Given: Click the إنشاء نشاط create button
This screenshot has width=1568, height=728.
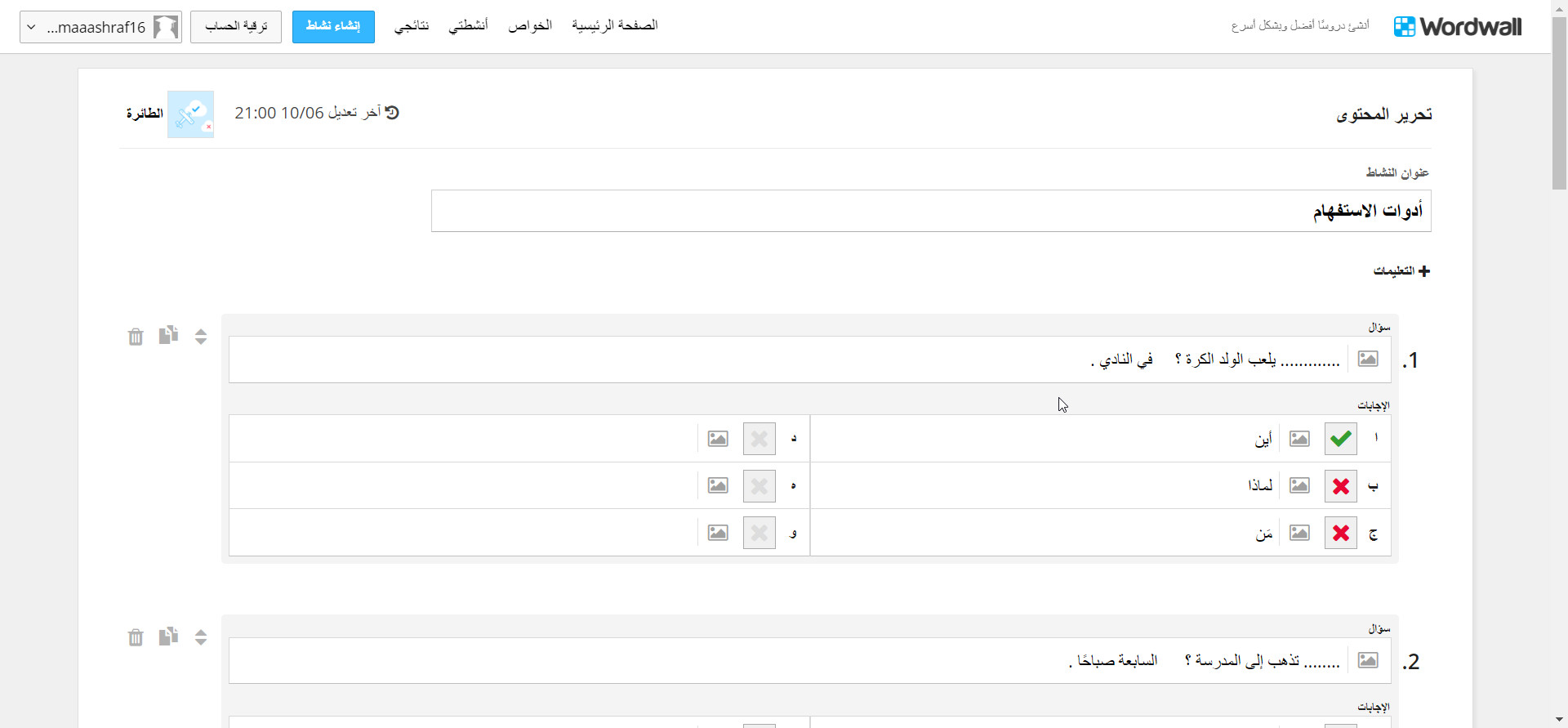Looking at the screenshot, I should (333, 26).
